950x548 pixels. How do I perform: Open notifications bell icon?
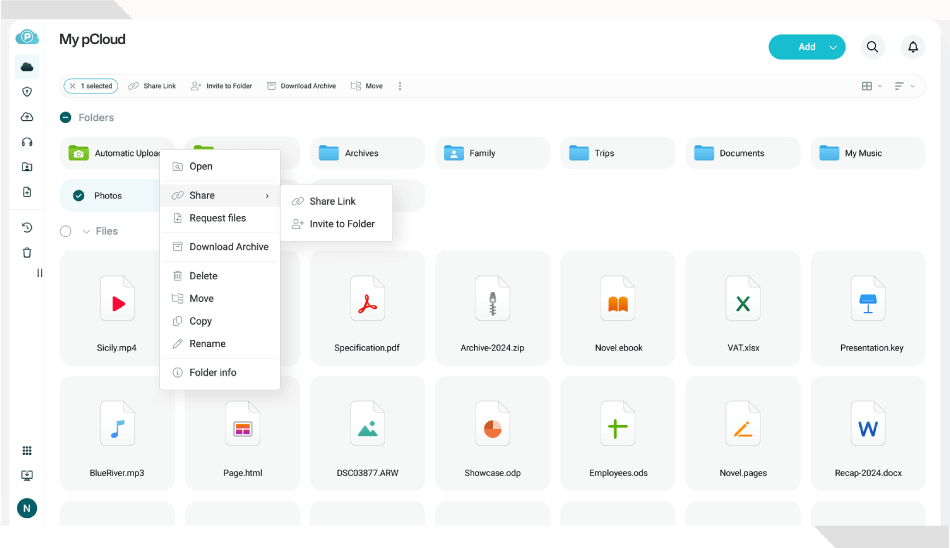pyautogui.click(x=913, y=47)
